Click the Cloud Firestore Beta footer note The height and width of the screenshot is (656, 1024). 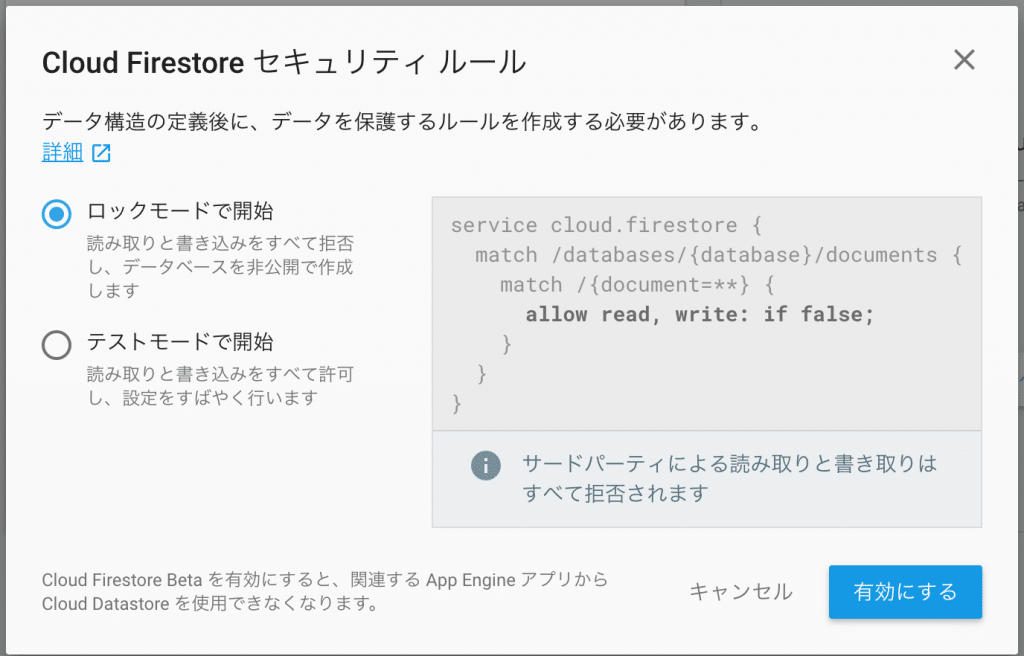[x=325, y=591]
